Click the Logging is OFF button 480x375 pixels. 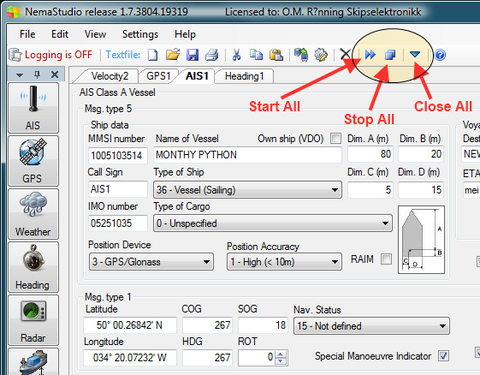pyautogui.click(x=51, y=55)
